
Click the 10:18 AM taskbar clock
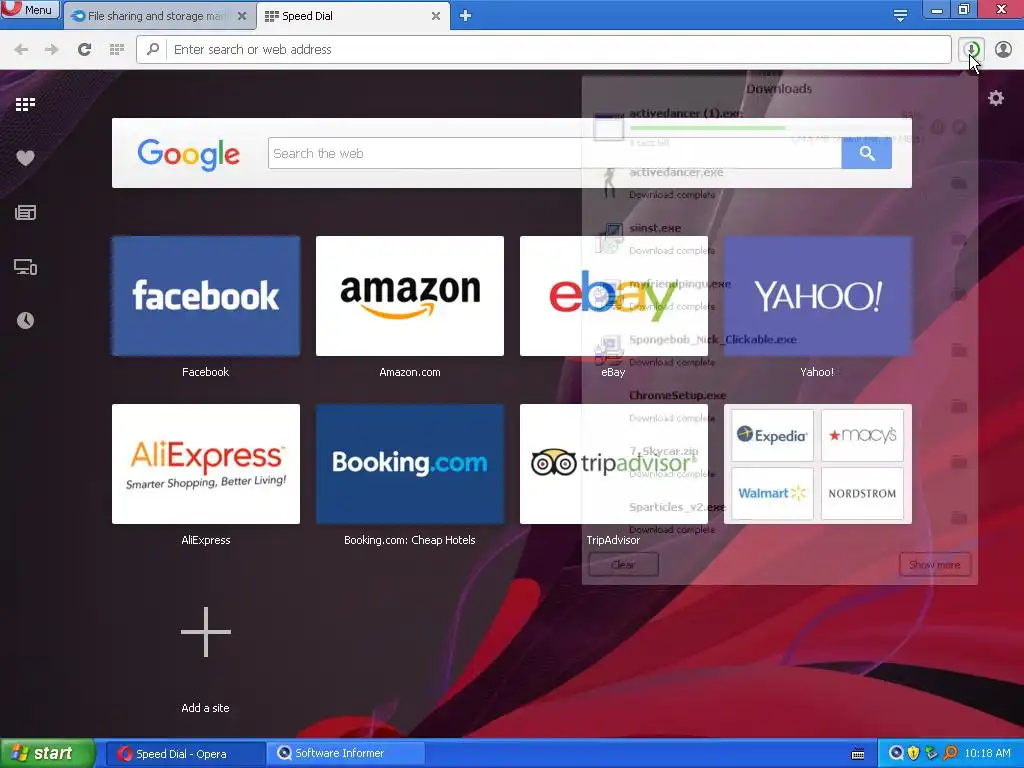pos(987,754)
